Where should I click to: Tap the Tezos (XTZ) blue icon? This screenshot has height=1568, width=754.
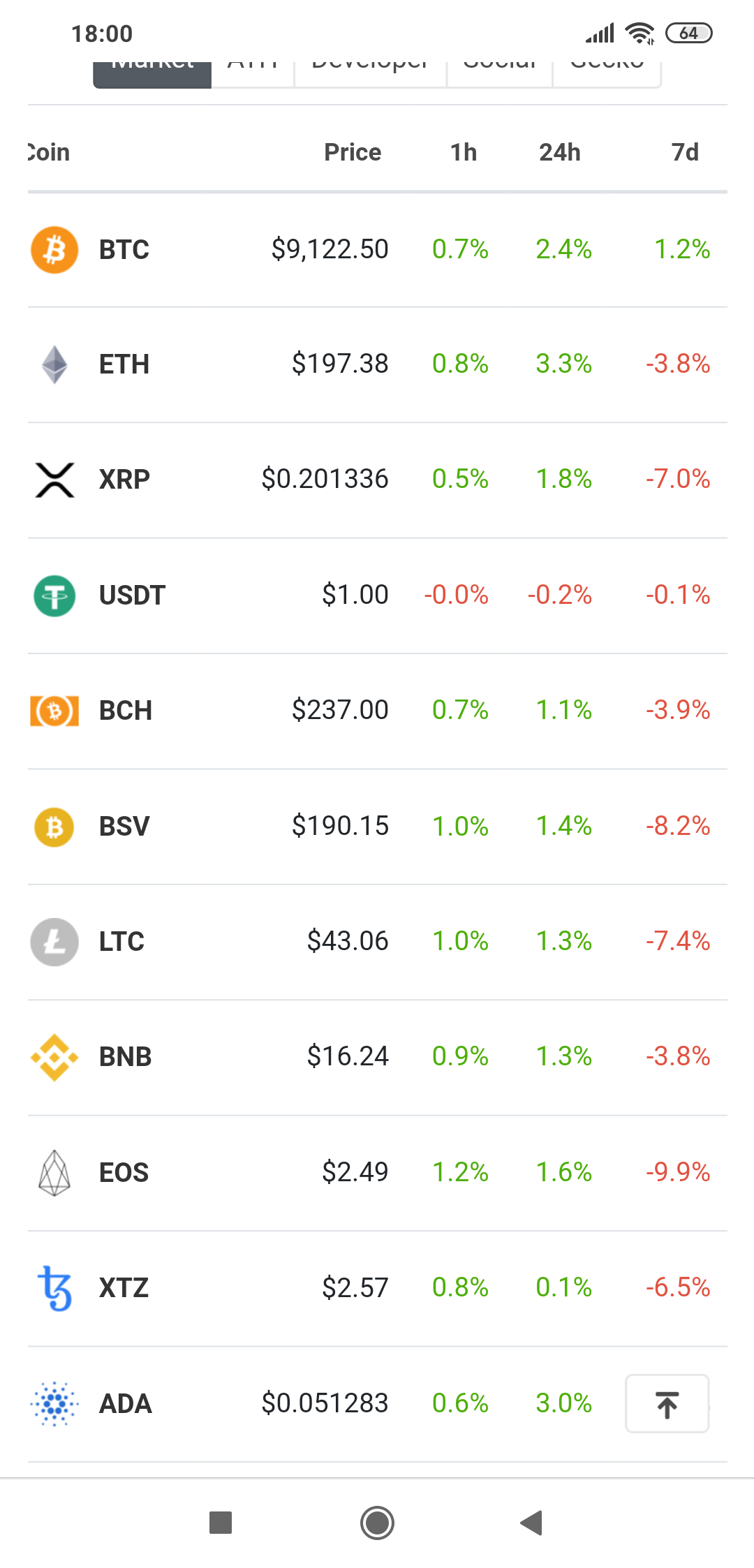tap(54, 1288)
